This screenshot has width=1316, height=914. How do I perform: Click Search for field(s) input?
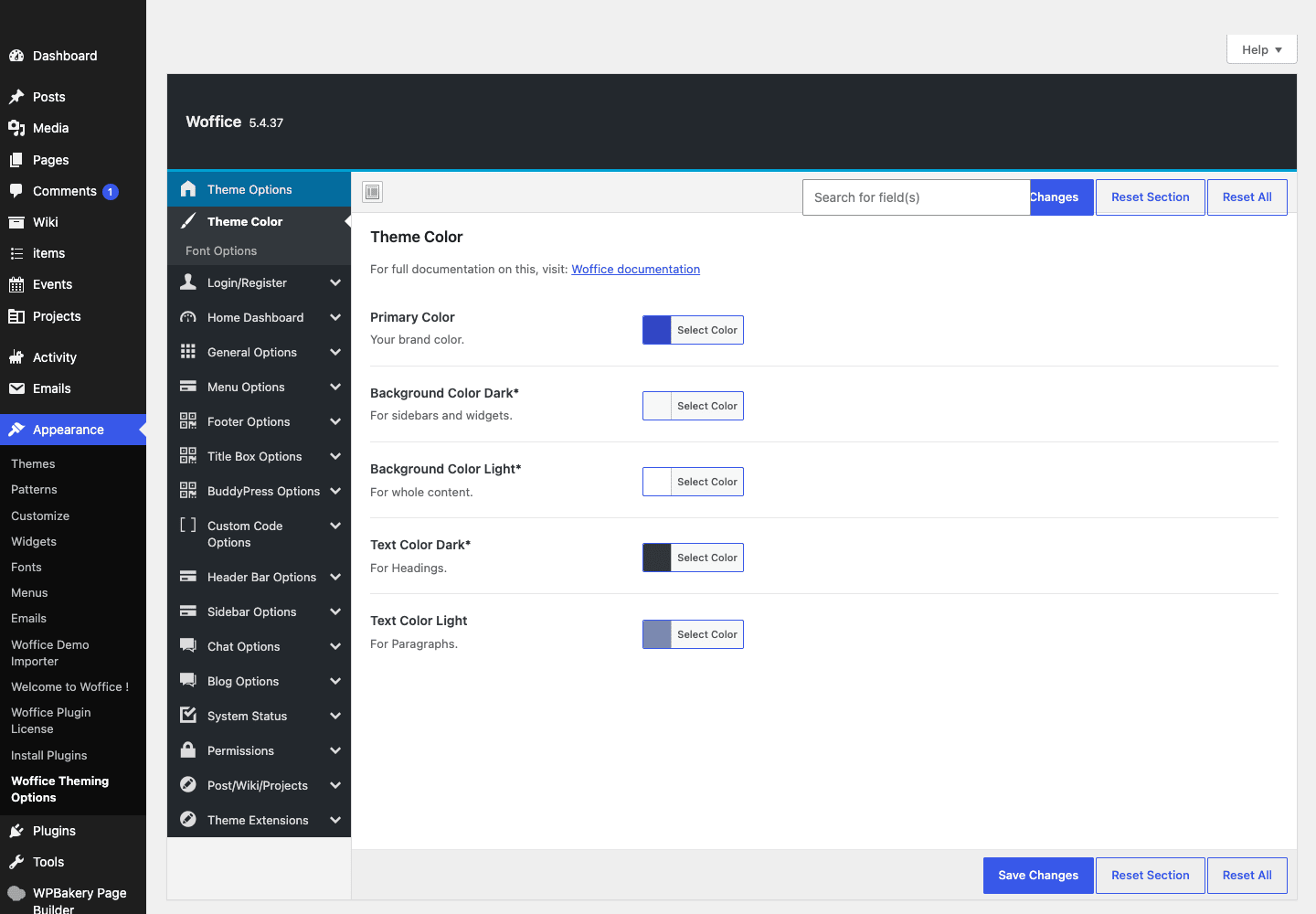click(x=916, y=197)
